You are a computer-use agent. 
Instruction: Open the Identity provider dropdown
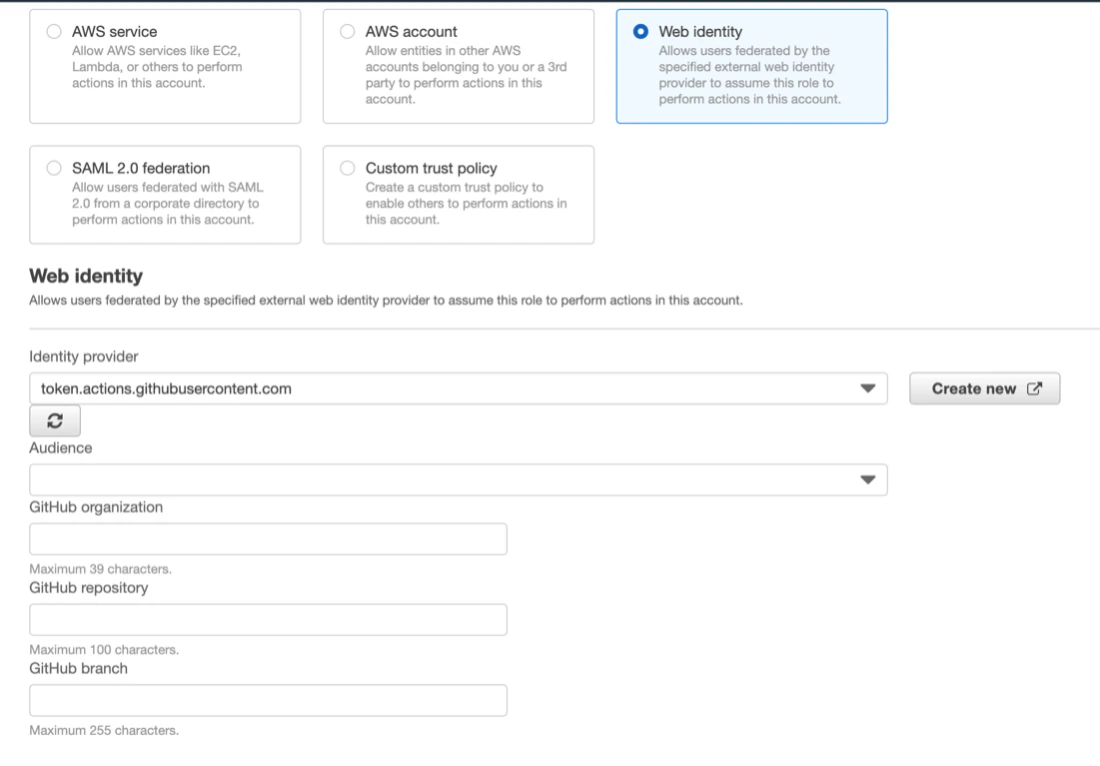coord(458,389)
